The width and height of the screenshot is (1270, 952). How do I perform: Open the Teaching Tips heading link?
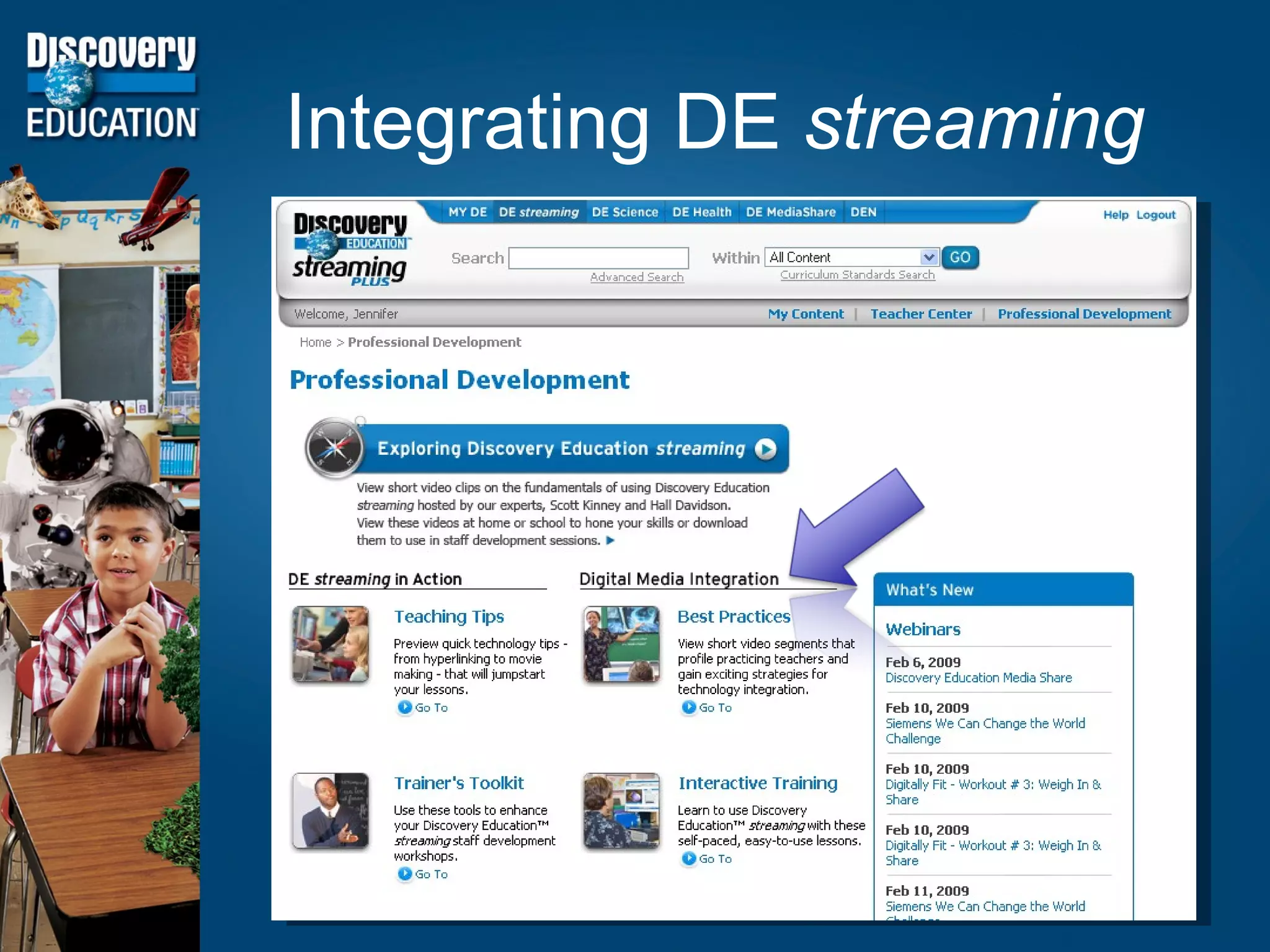click(x=449, y=617)
